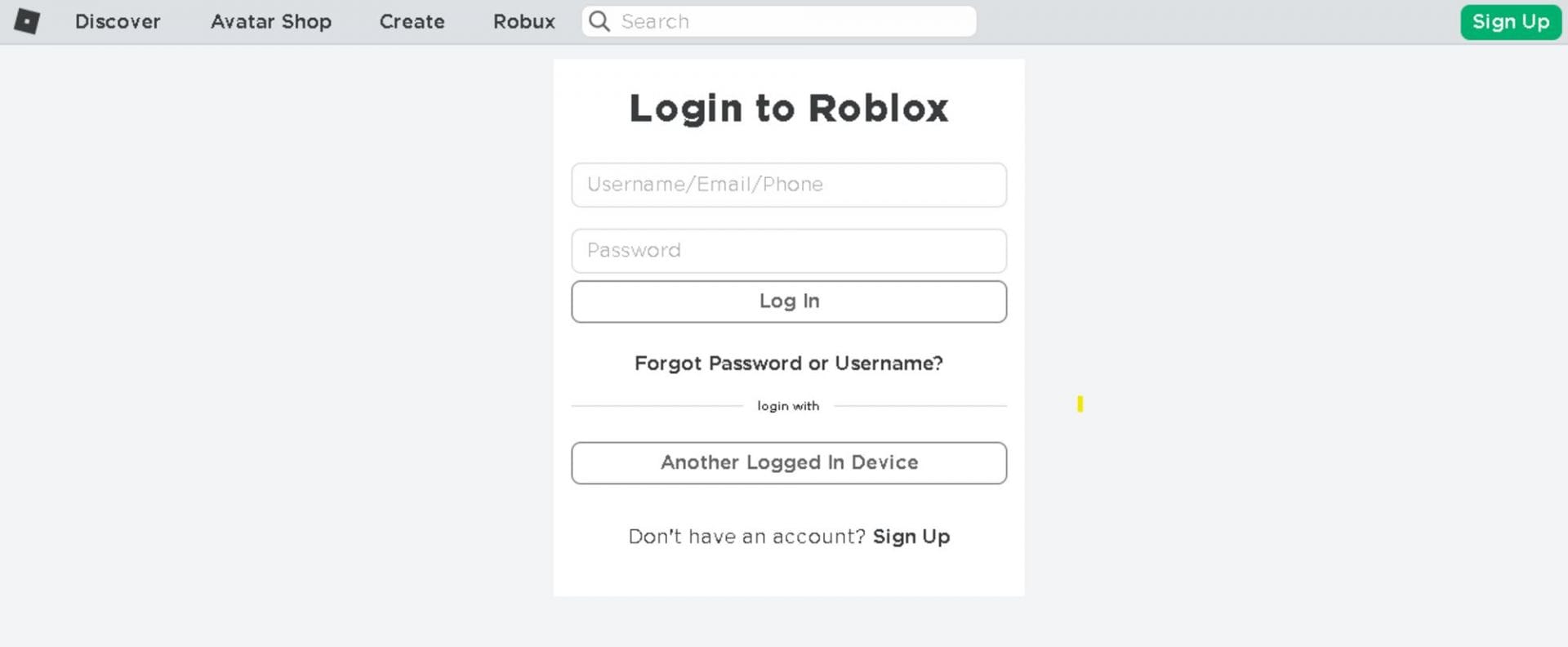The width and height of the screenshot is (1568, 647).
Task: Focus the Password input field
Action: (789, 251)
